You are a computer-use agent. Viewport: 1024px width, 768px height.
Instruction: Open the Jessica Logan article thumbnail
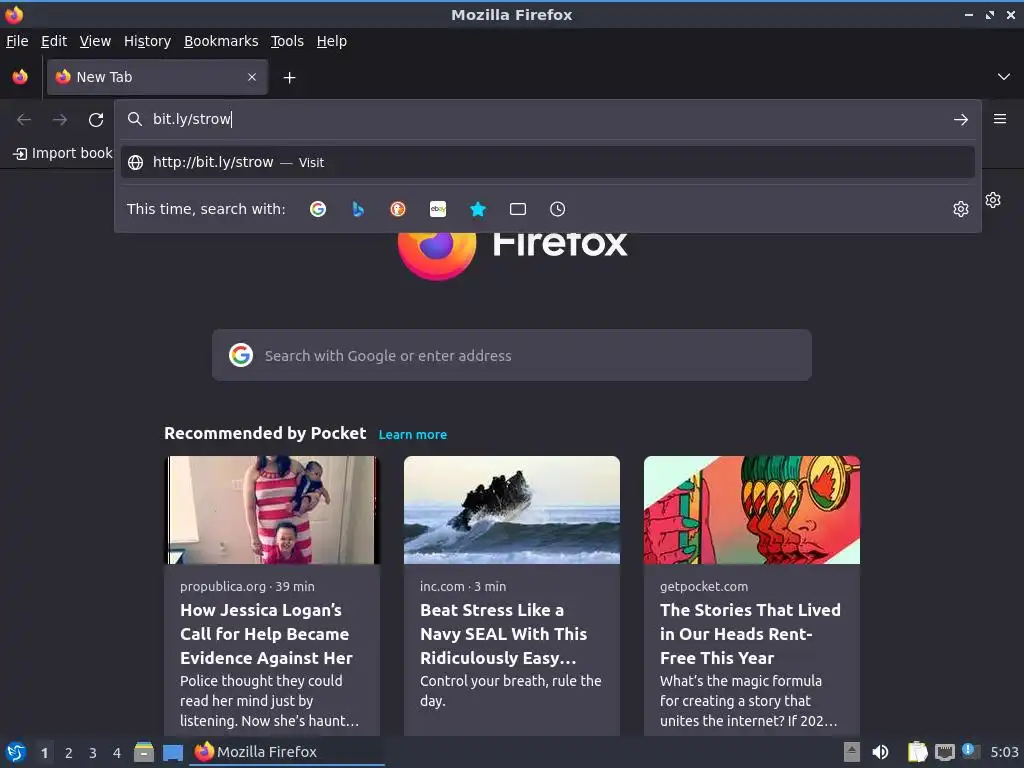272,509
